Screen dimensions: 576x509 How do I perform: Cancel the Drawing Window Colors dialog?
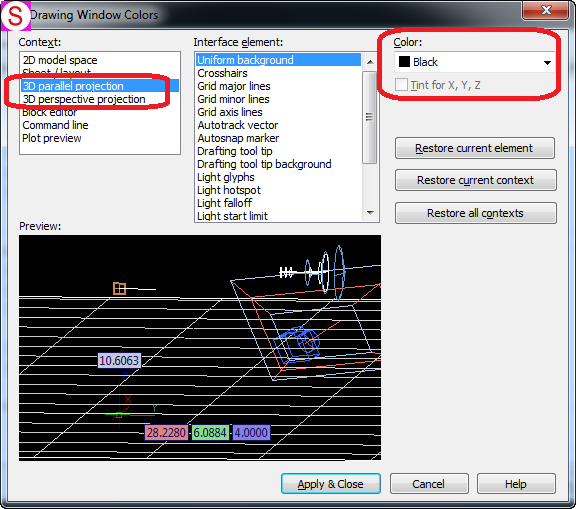coord(429,484)
